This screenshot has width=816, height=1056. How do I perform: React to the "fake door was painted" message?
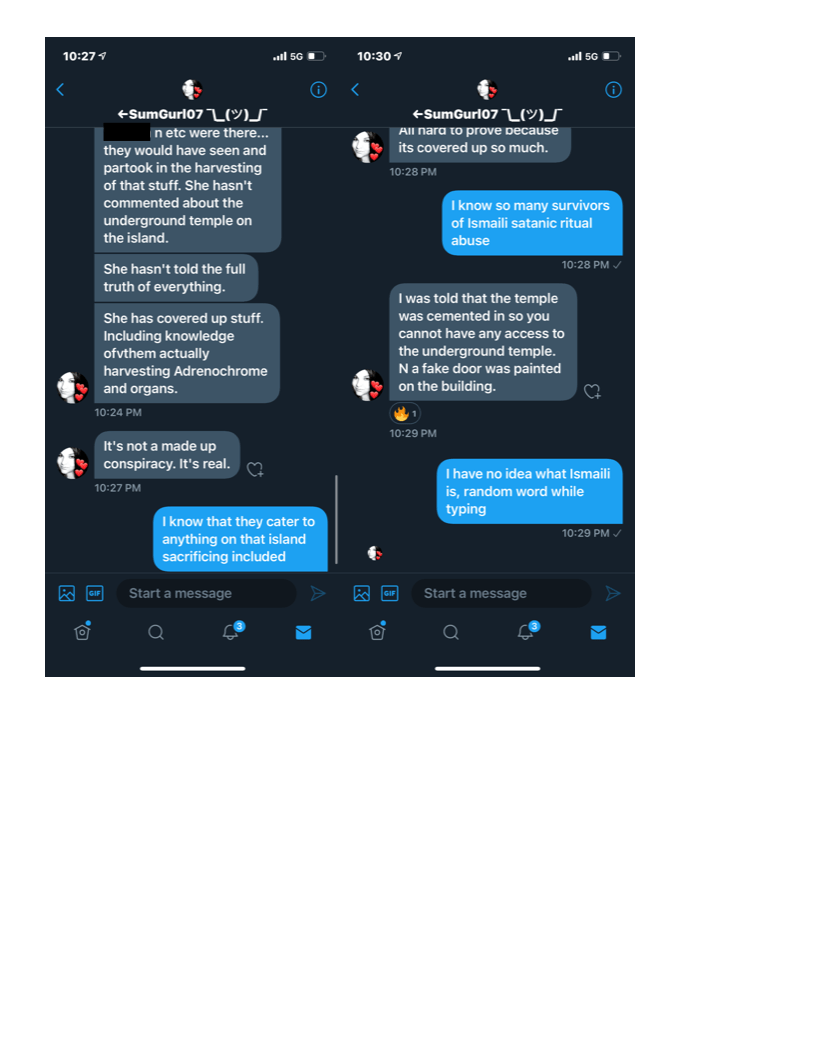[x=592, y=391]
